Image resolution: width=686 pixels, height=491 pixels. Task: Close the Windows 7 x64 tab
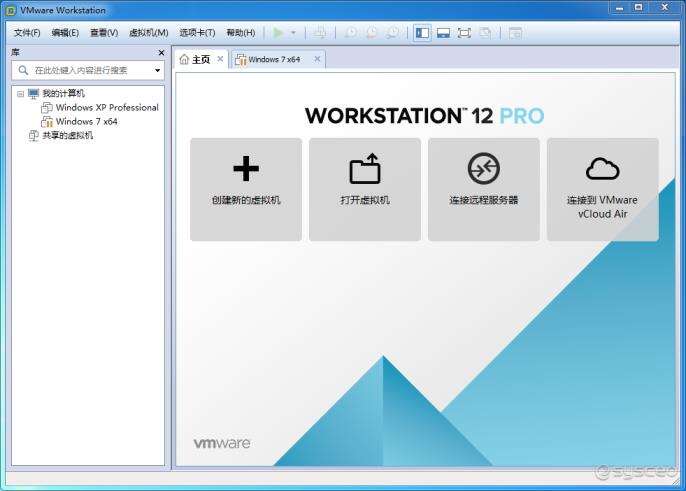[x=317, y=59]
